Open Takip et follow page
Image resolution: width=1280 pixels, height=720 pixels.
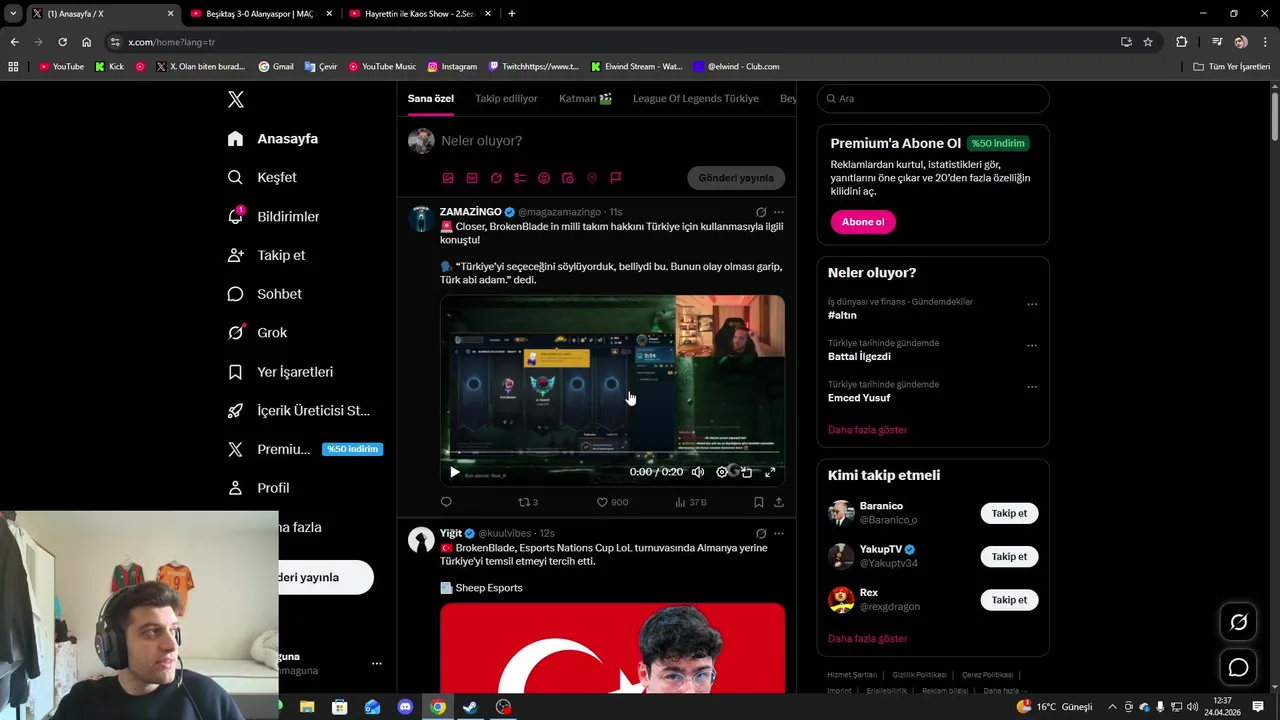point(266,255)
